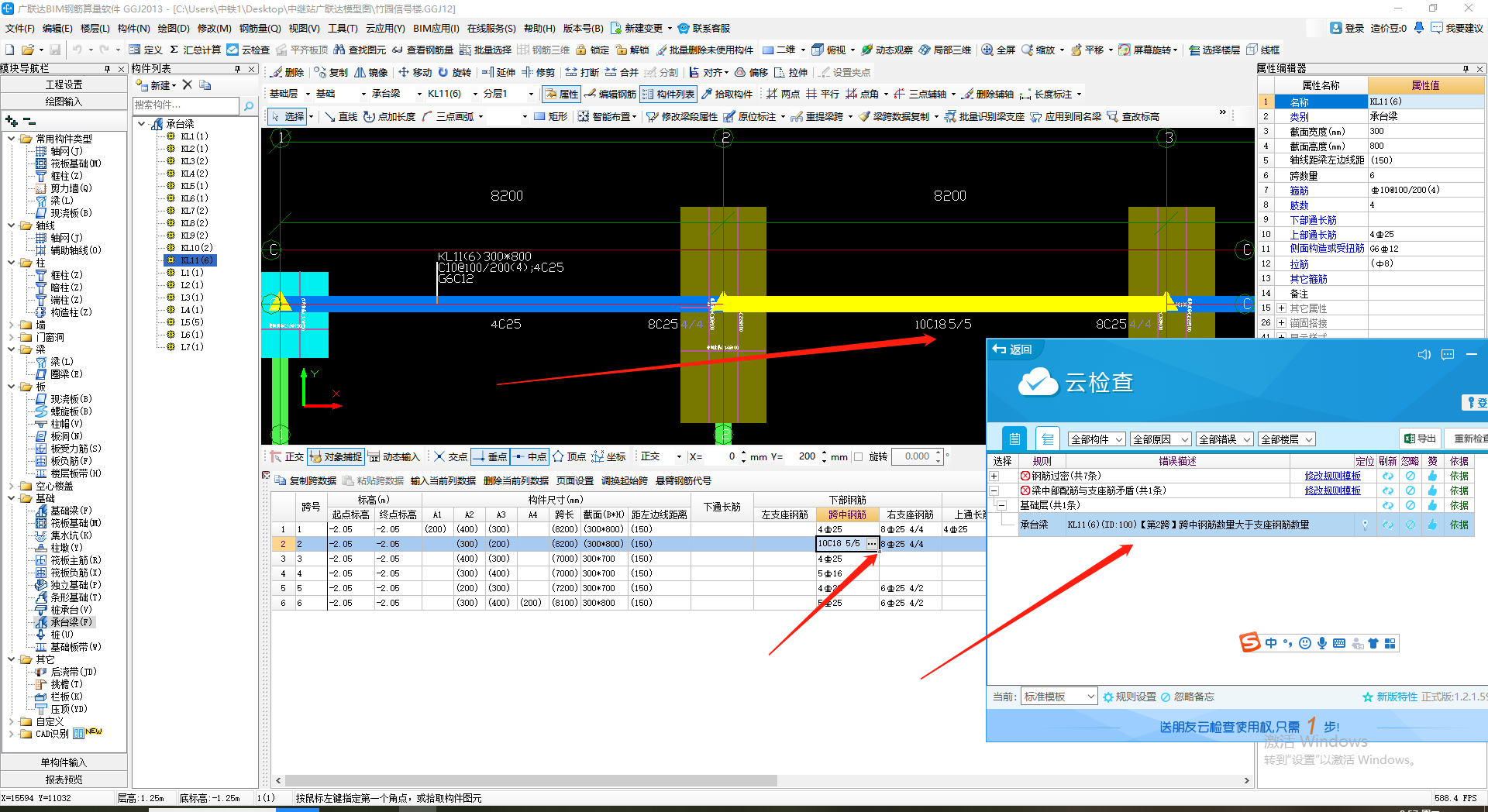Image resolution: width=1488 pixels, height=812 pixels.
Task: Select the 镜像 mirror tool
Action: click(x=371, y=72)
